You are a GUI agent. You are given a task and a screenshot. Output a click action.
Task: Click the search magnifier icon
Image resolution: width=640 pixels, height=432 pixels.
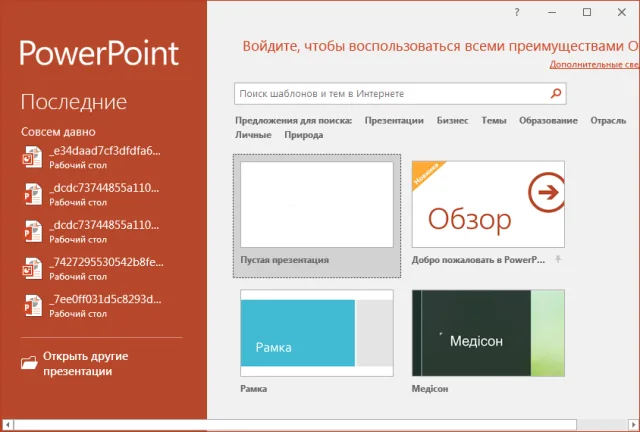tap(556, 94)
